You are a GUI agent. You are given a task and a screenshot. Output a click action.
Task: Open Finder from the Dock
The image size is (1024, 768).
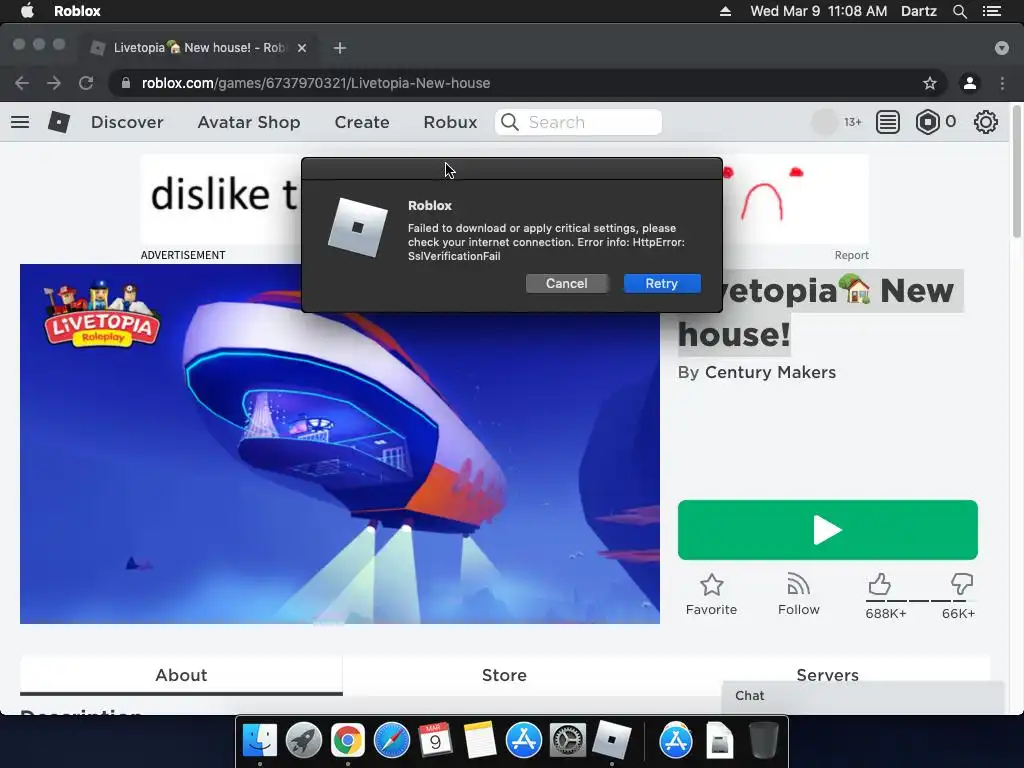click(x=260, y=741)
